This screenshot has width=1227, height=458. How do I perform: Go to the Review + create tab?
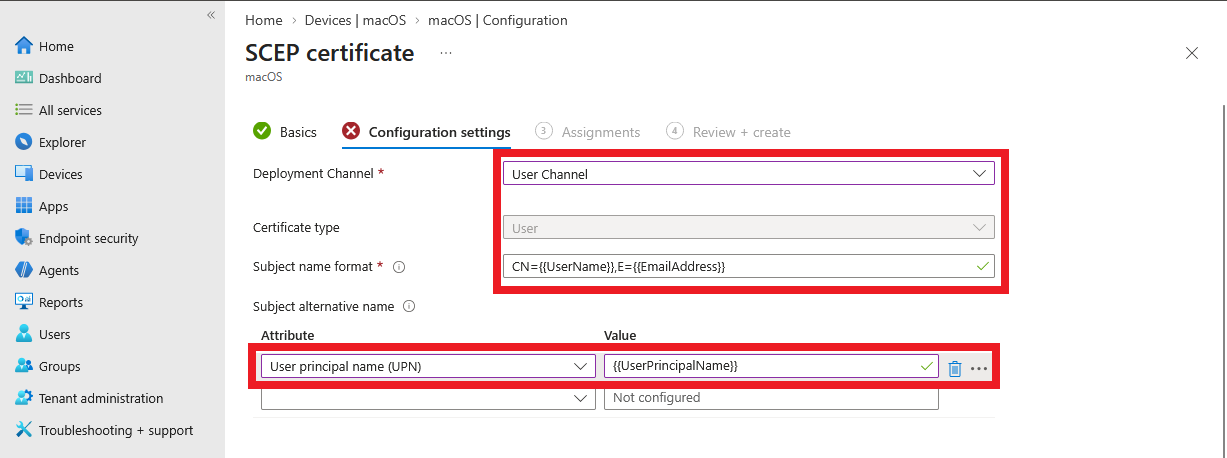point(728,132)
